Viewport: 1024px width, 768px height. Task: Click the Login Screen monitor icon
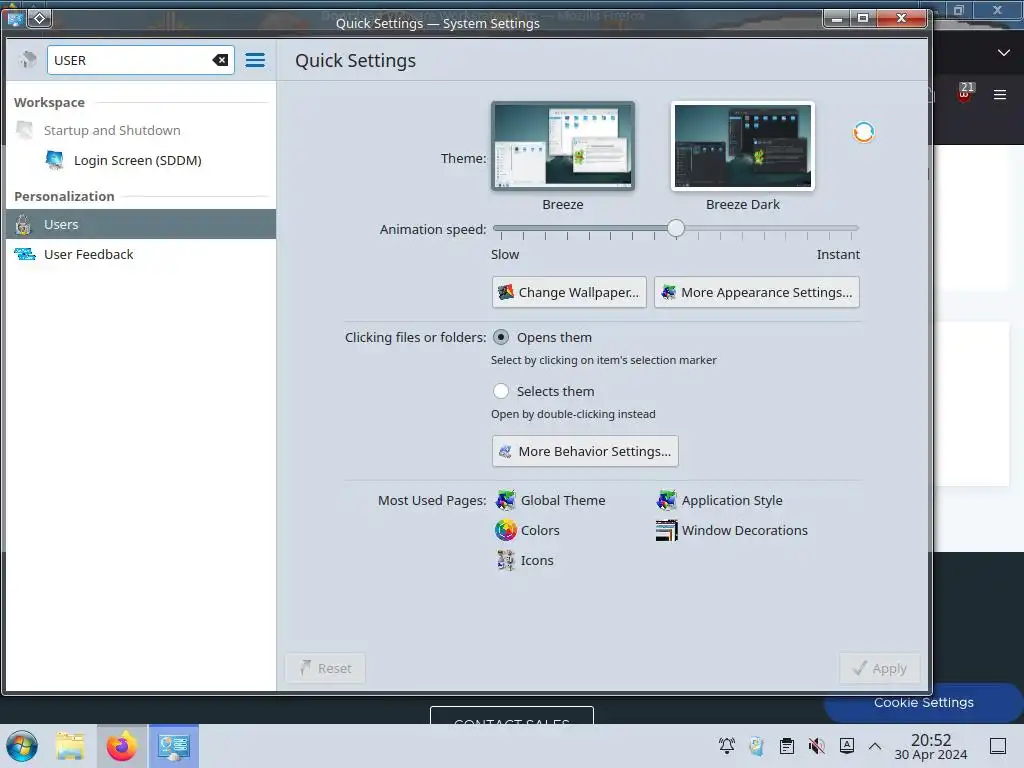pyautogui.click(x=54, y=160)
